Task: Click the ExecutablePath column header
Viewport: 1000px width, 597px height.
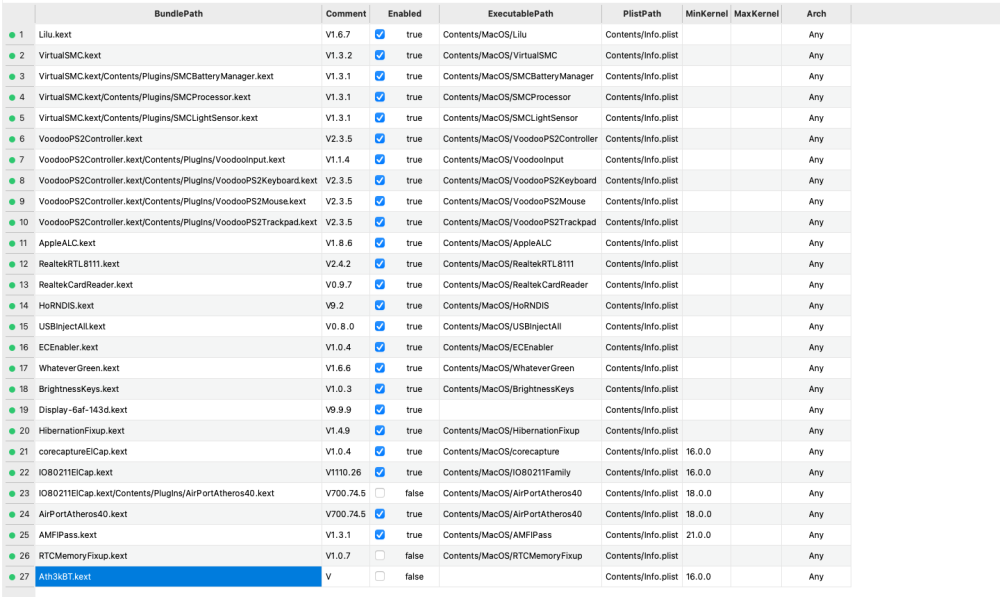Action: tap(520, 13)
